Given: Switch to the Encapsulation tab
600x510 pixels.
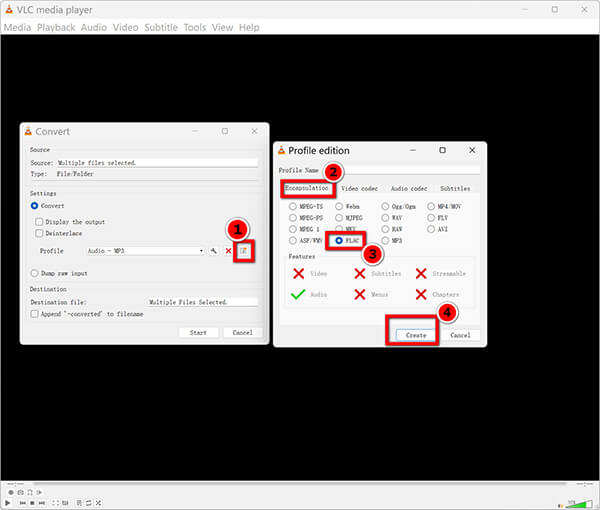Looking at the screenshot, I should [307, 188].
